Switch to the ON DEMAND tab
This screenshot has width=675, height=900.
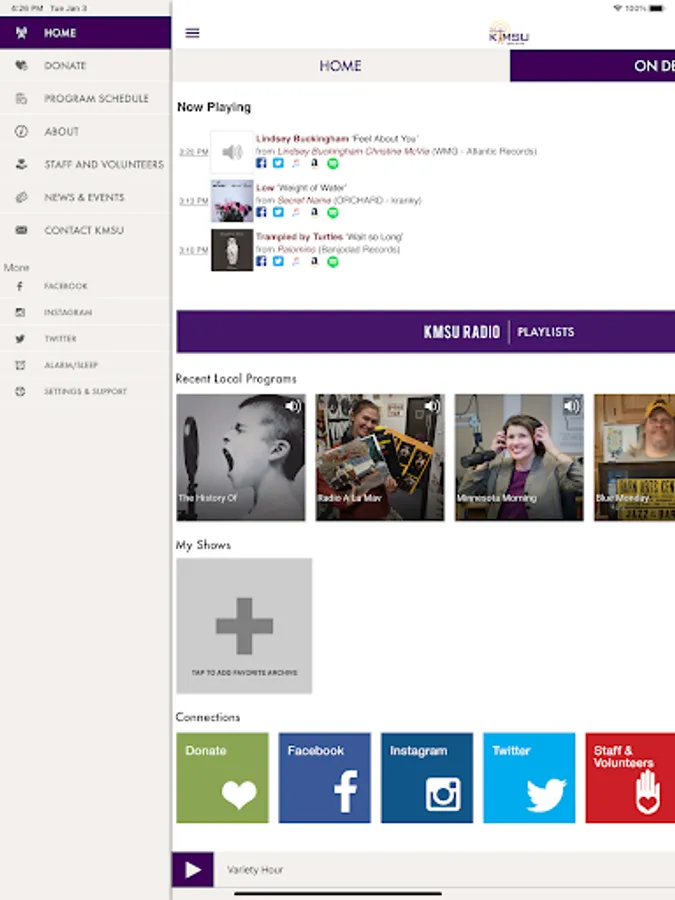click(x=592, y=65)
